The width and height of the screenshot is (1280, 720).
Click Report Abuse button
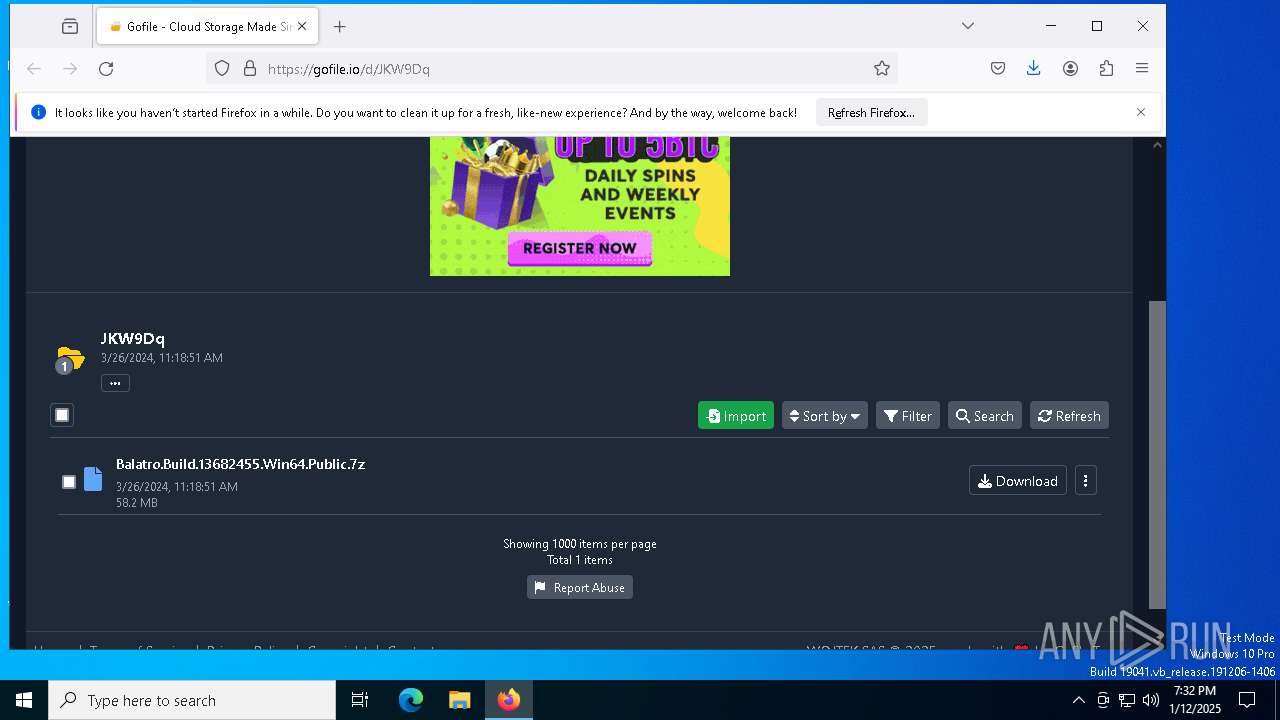580,587
